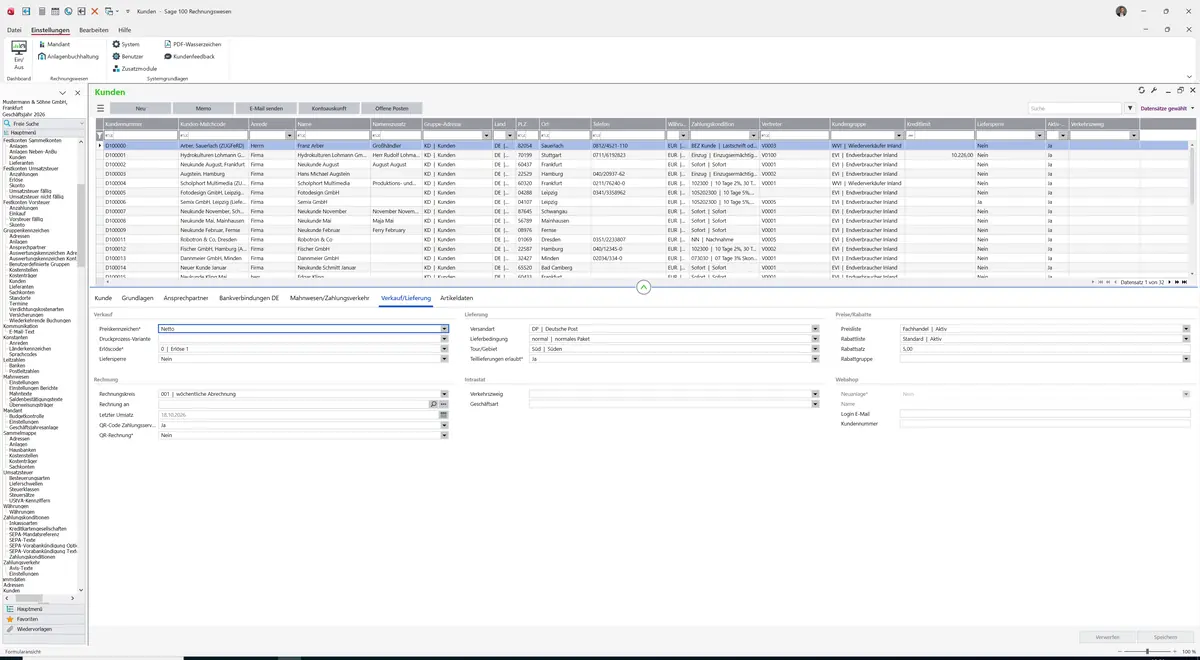Click the Kontoauskunft button
The width and height of the screenshot is (1200, 660).
[x=329, y=108]
